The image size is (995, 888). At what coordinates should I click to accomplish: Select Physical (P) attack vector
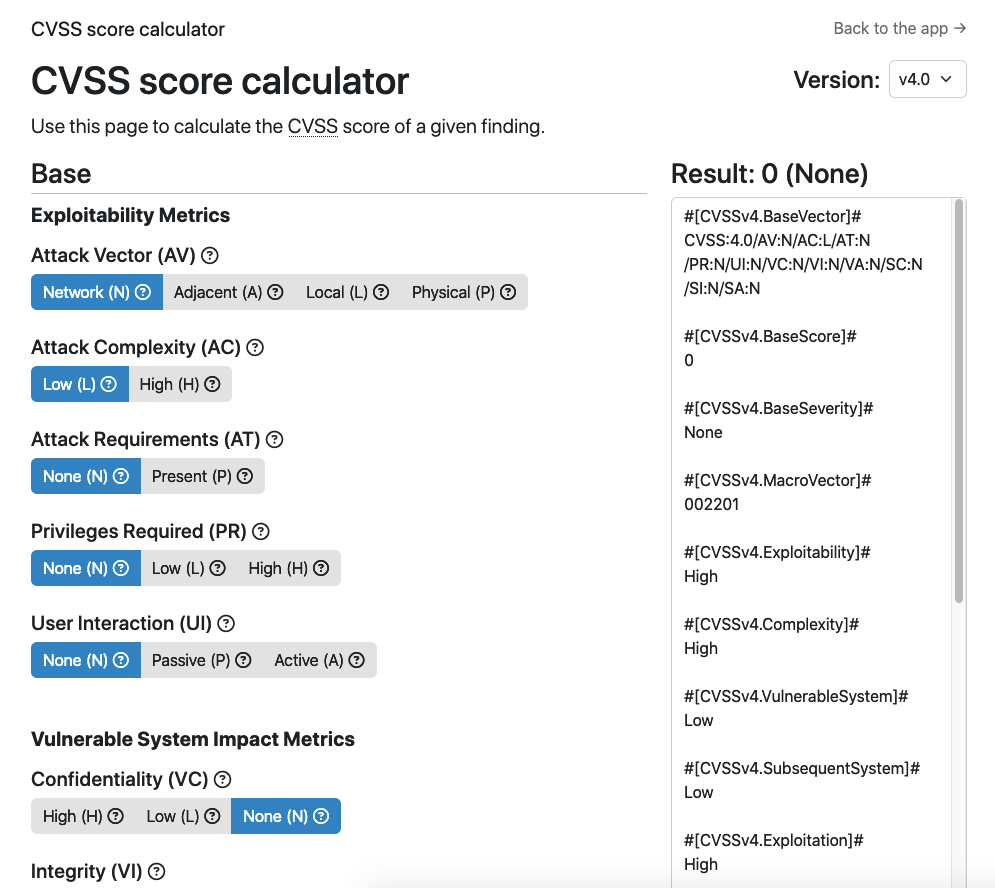[x=464, y=292]
